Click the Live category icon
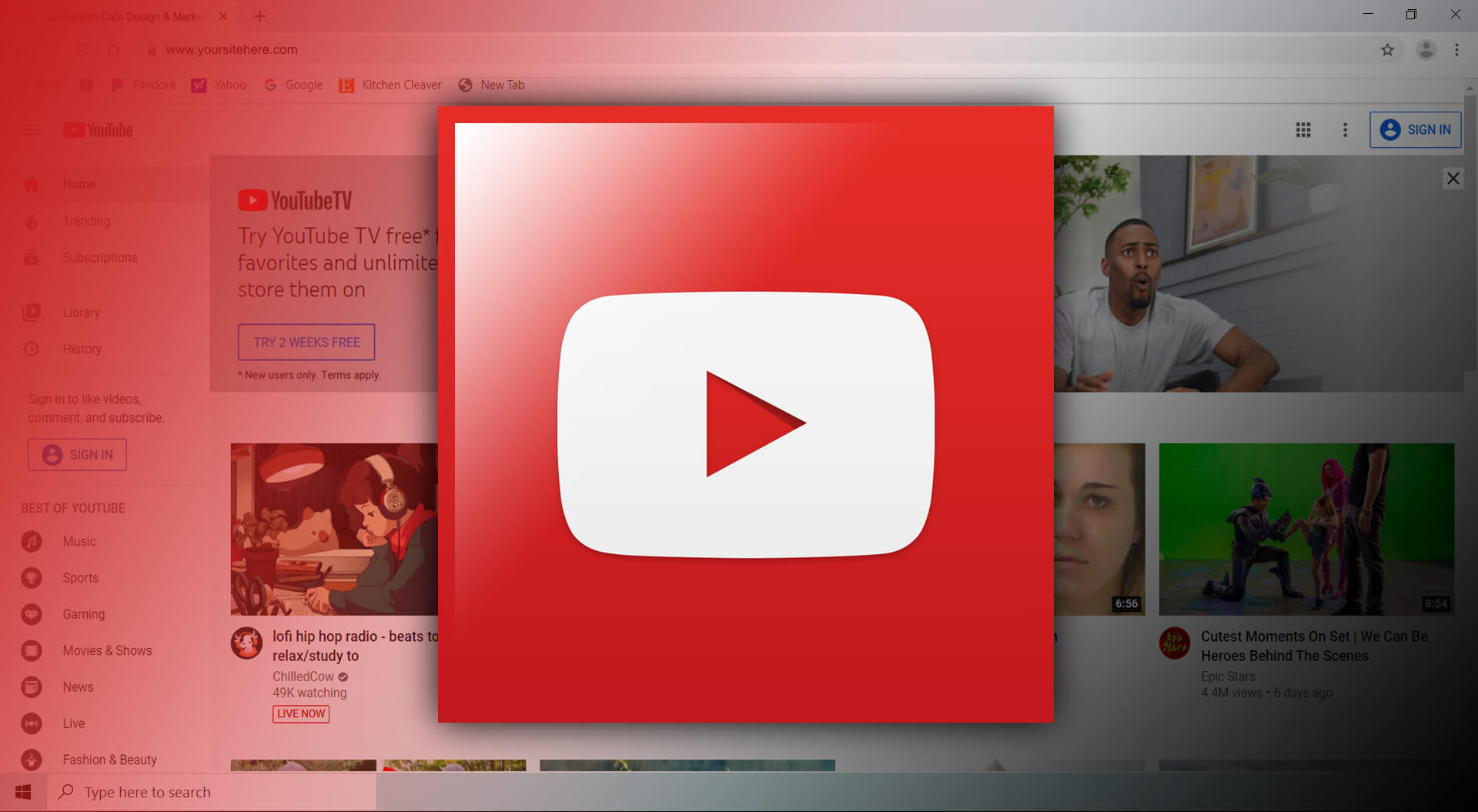Viewport: 1478px width, 812px height. 32,723
